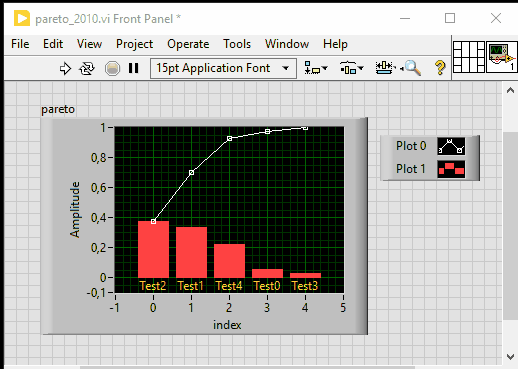The width and height of the screenshot is (518, 369).
Task: Click the pareto graph label
Action: point(58,109)
